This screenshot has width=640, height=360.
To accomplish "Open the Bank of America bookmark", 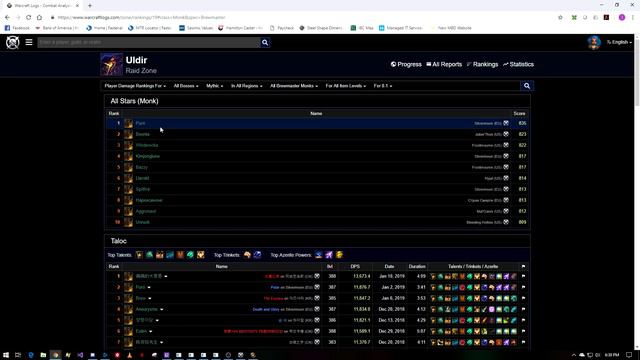I will click(x=57, y=28).
